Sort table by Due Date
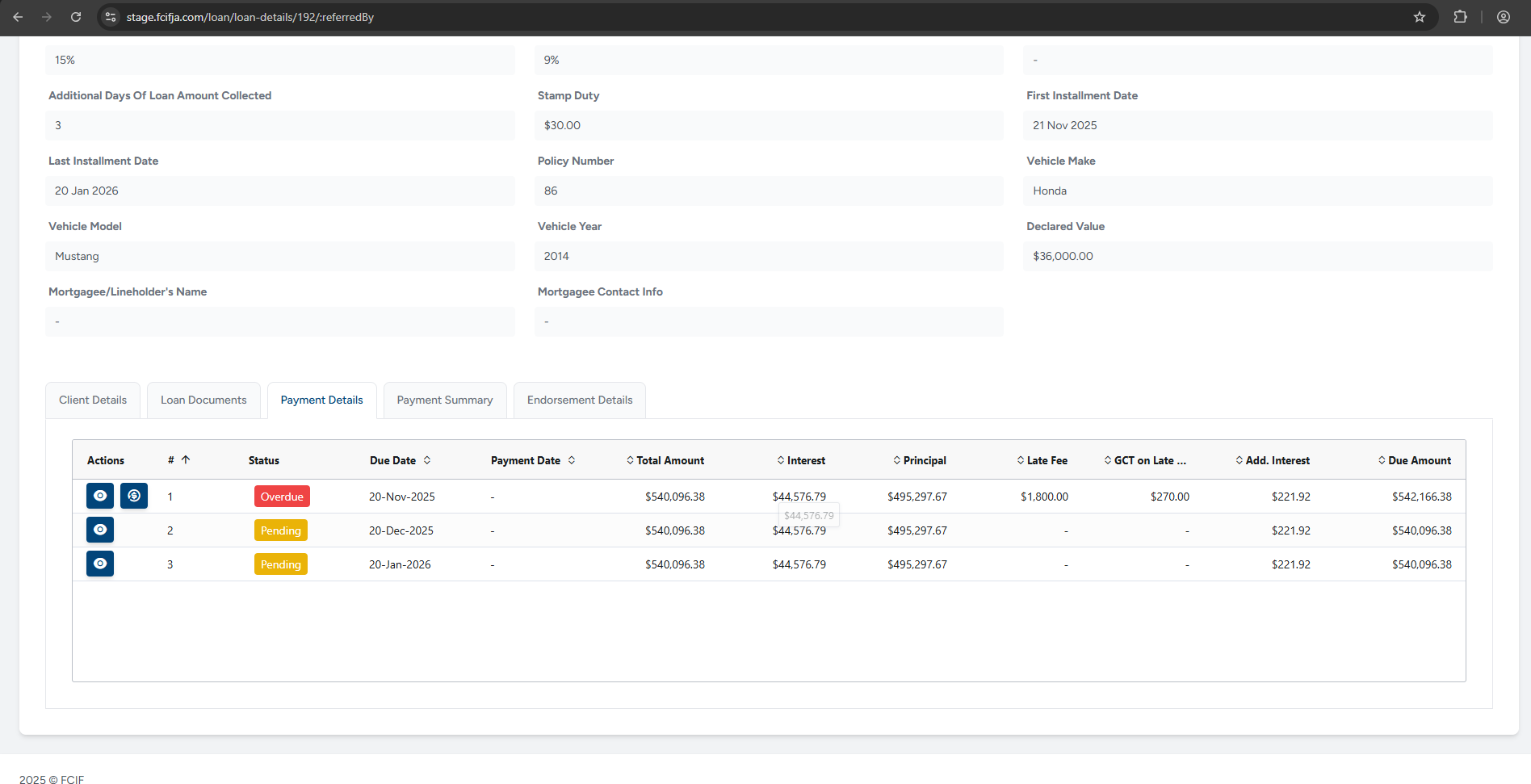Viewport: 1531px width, 784px height. (427, 460)
